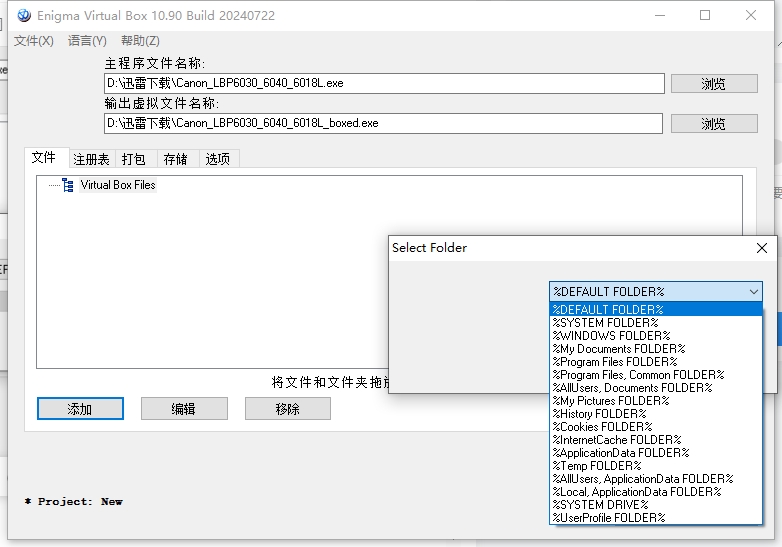Open the 语言(Y) menu

[x=87, y=41]
